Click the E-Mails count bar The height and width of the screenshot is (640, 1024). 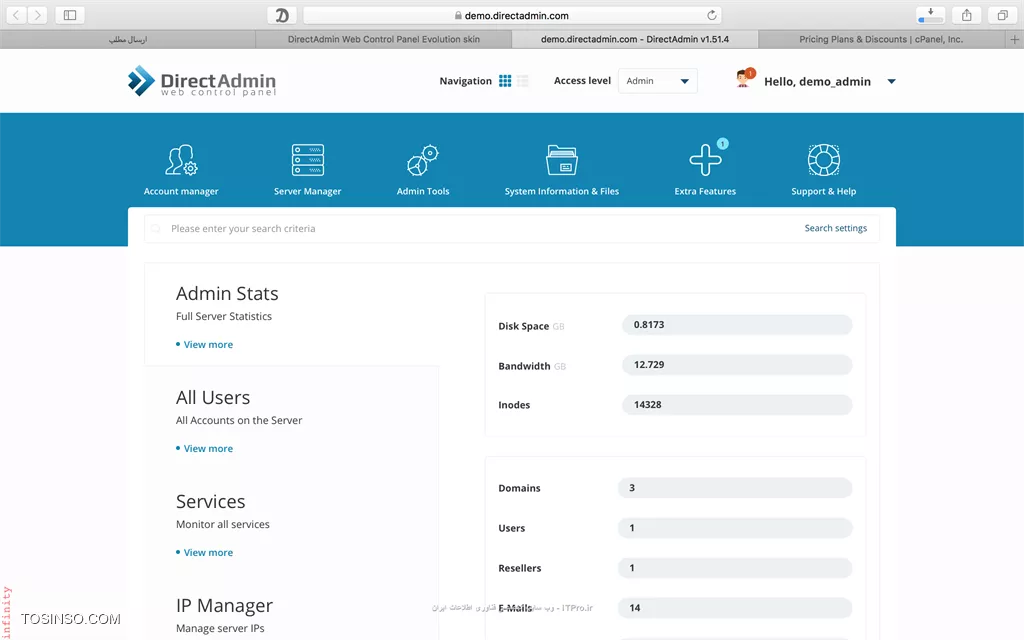pyautogui.click(x=735, y=607)
